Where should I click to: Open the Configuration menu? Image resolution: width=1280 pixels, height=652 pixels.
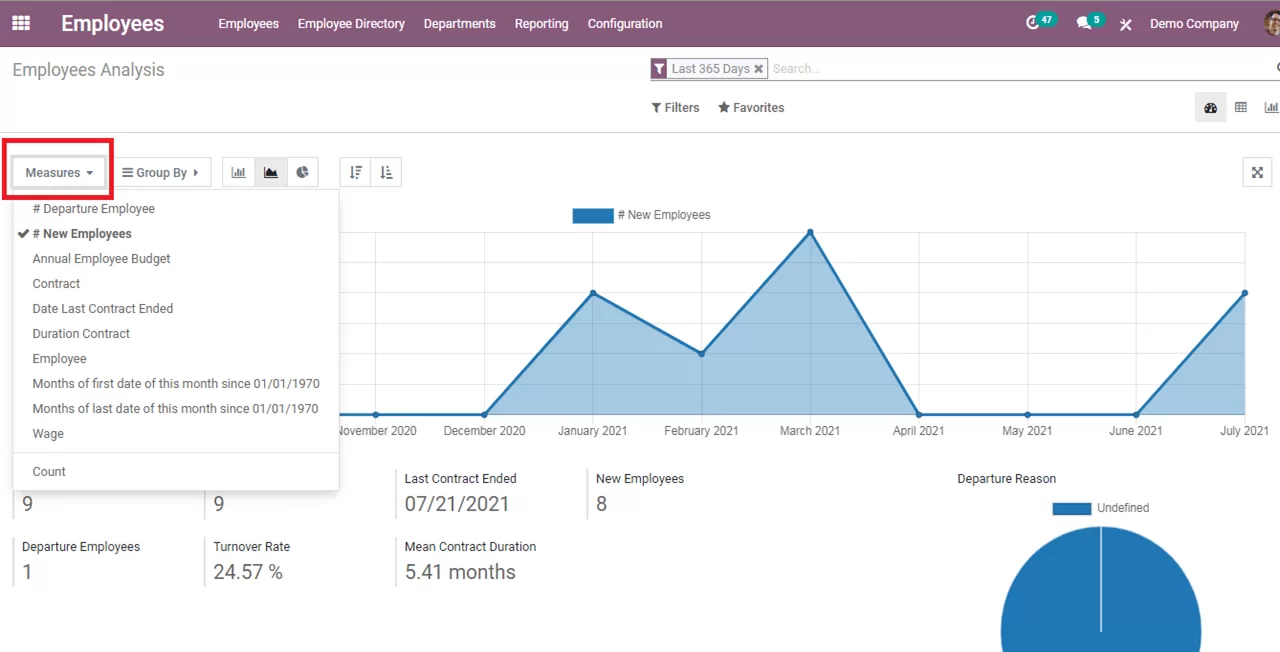(625, 23)
